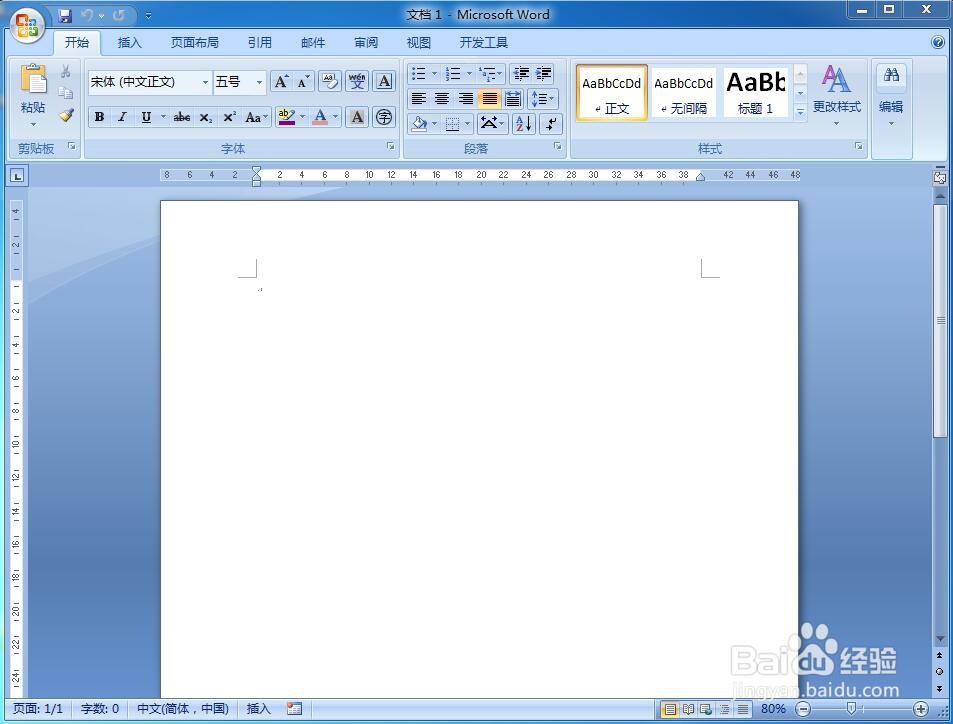Grow font size with large A
The width and height of the screenshot is (953, 724).
tap(281, 82)
